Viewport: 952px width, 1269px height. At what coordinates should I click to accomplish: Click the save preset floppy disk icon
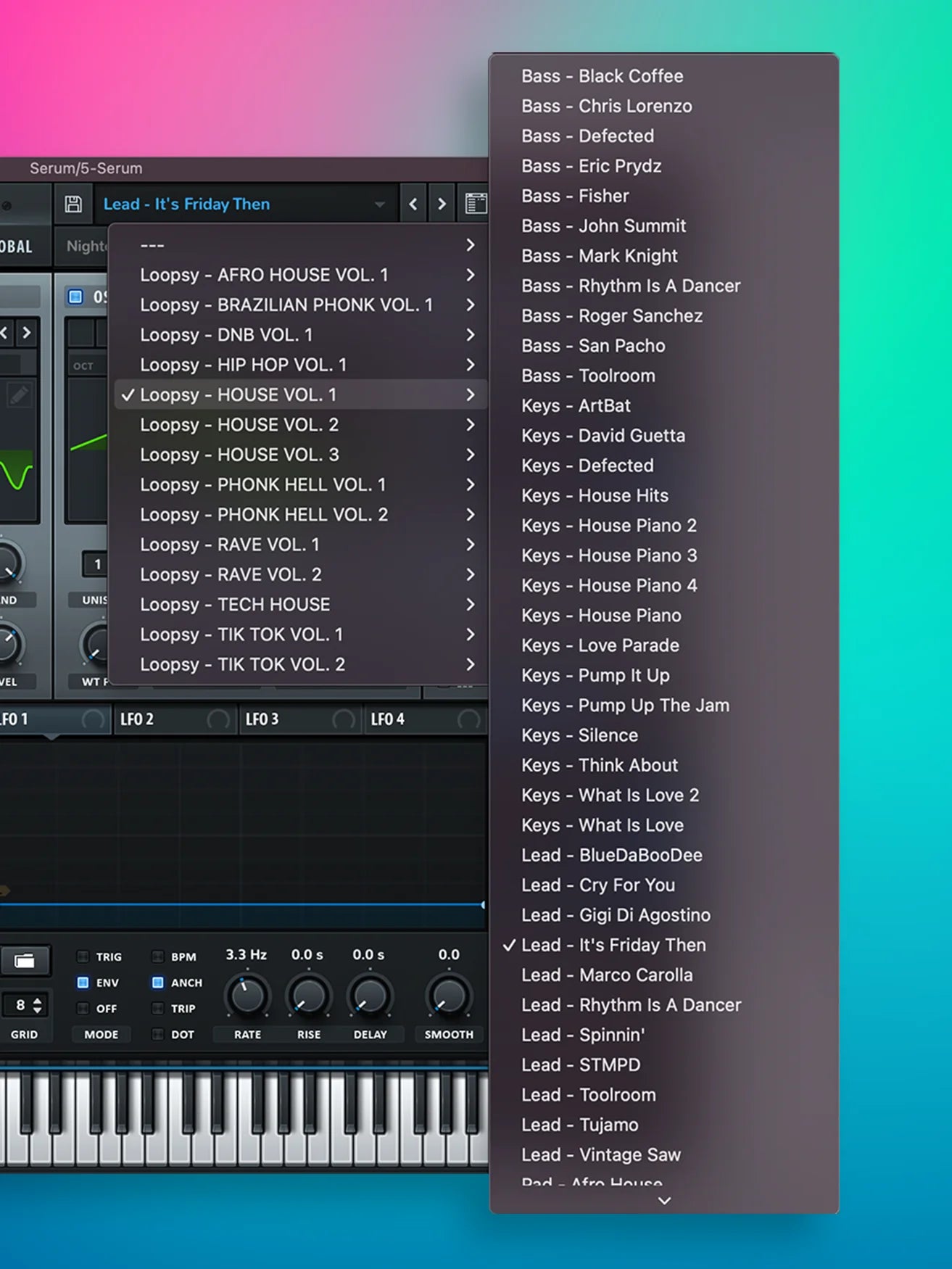tap(73, 204)
